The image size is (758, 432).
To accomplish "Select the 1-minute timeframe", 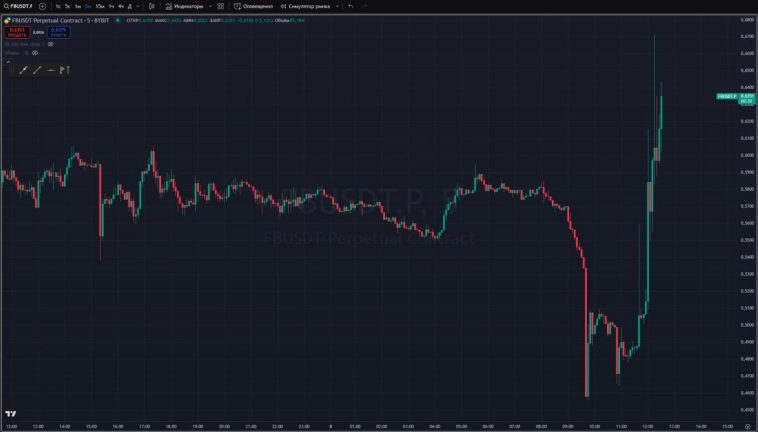I will click(78, 6).
